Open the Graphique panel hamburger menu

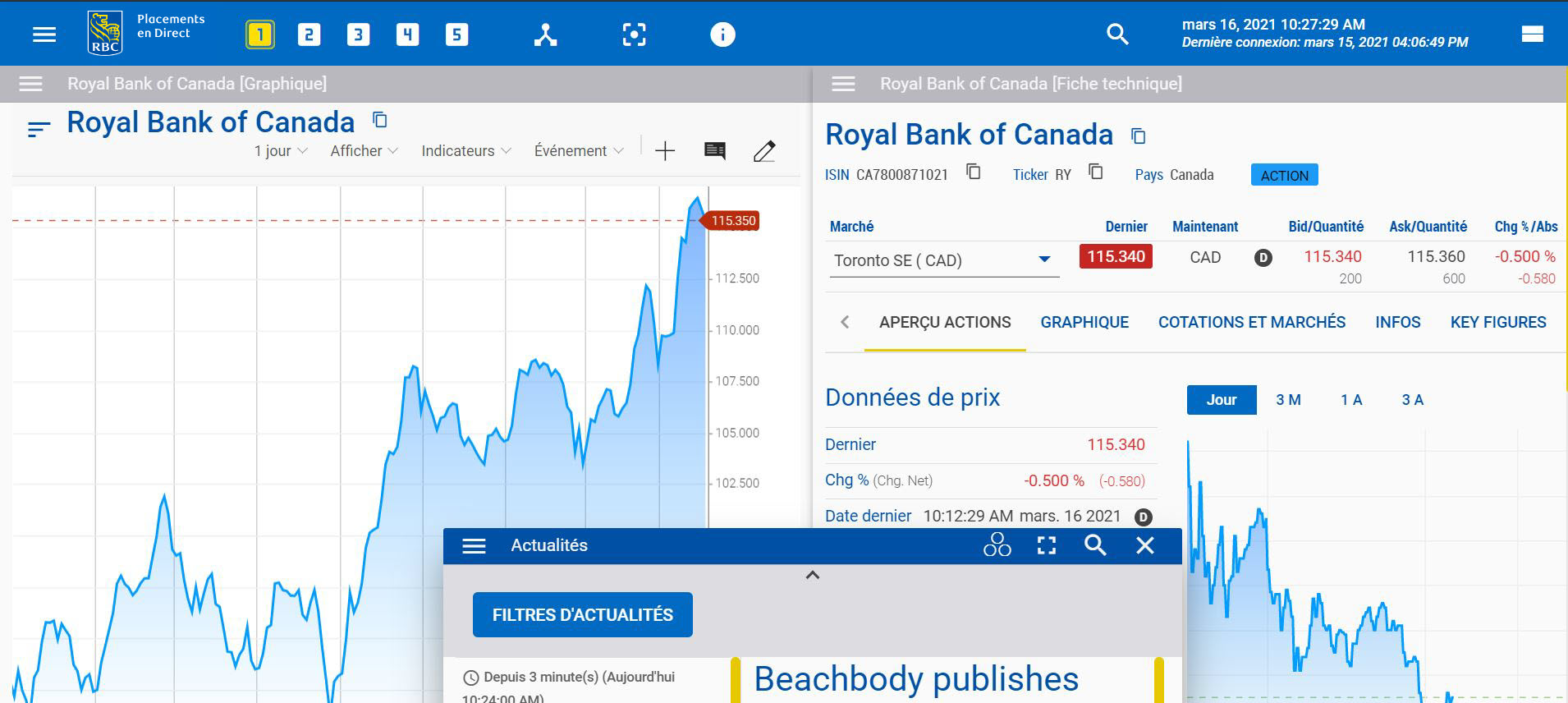pos(31,84)
